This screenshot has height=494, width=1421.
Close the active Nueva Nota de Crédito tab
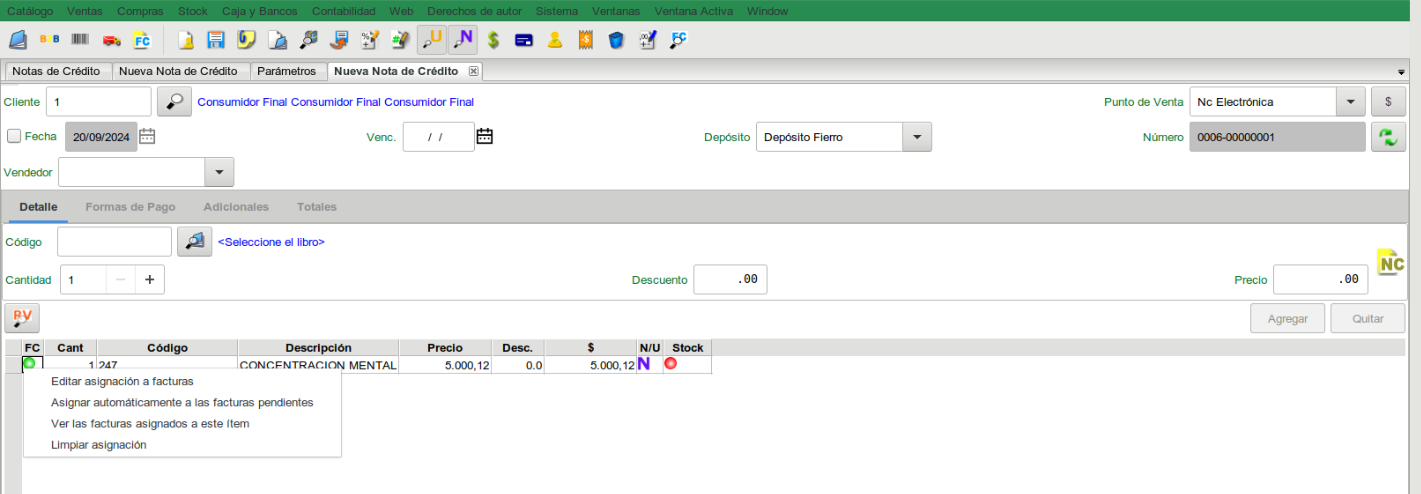tap(474, 71)
